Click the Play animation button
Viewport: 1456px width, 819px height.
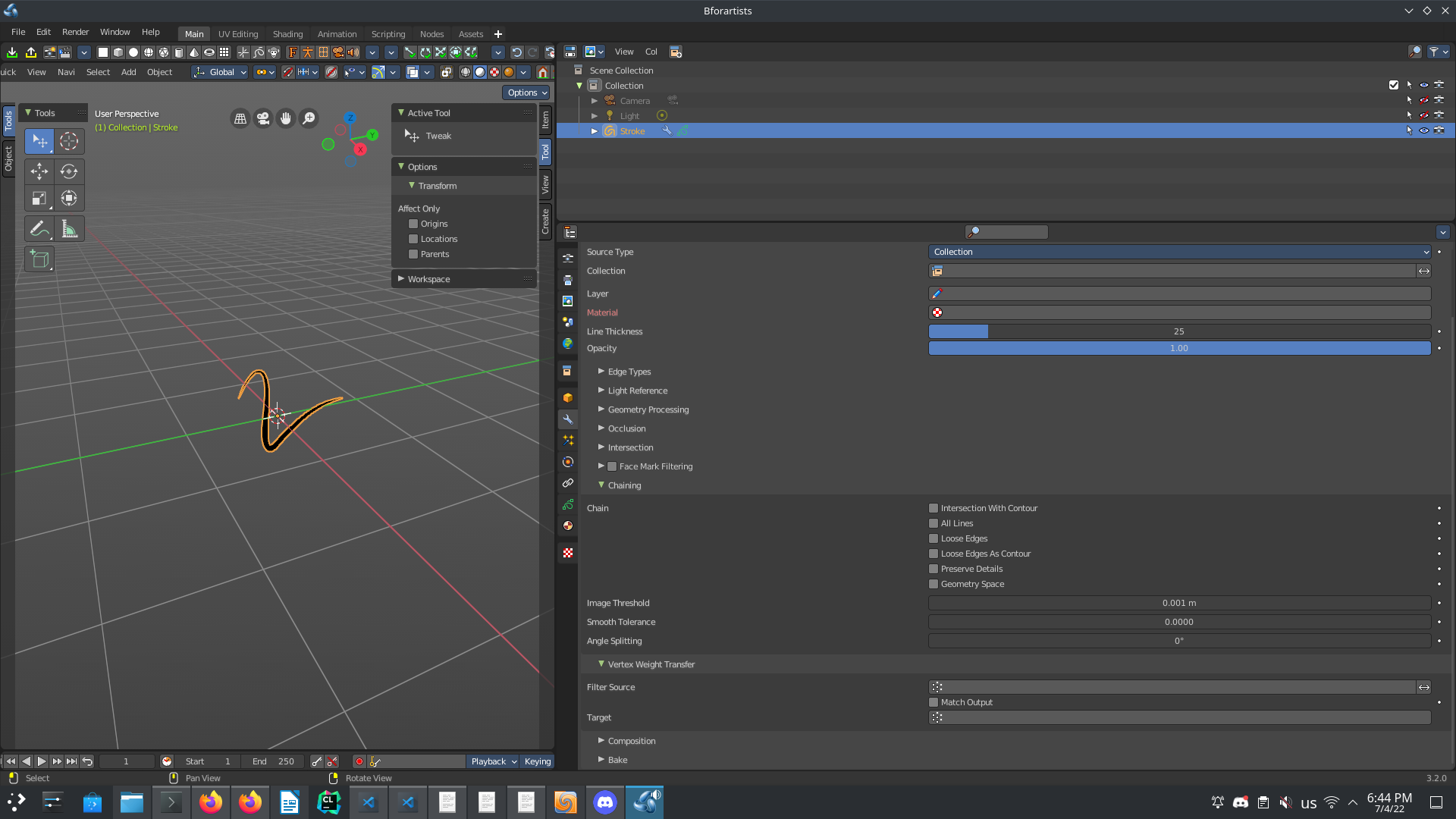[42, 761]
